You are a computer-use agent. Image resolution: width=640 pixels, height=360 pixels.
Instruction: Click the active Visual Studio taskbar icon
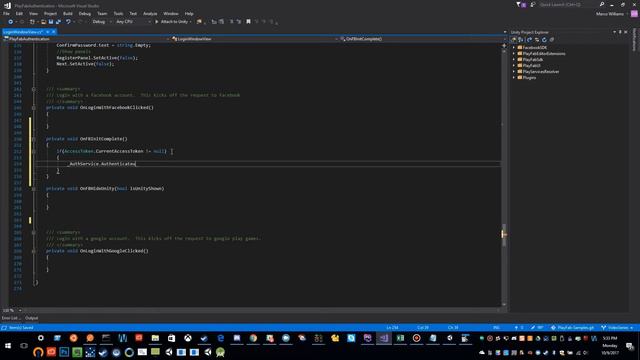(x=384, y=338)
